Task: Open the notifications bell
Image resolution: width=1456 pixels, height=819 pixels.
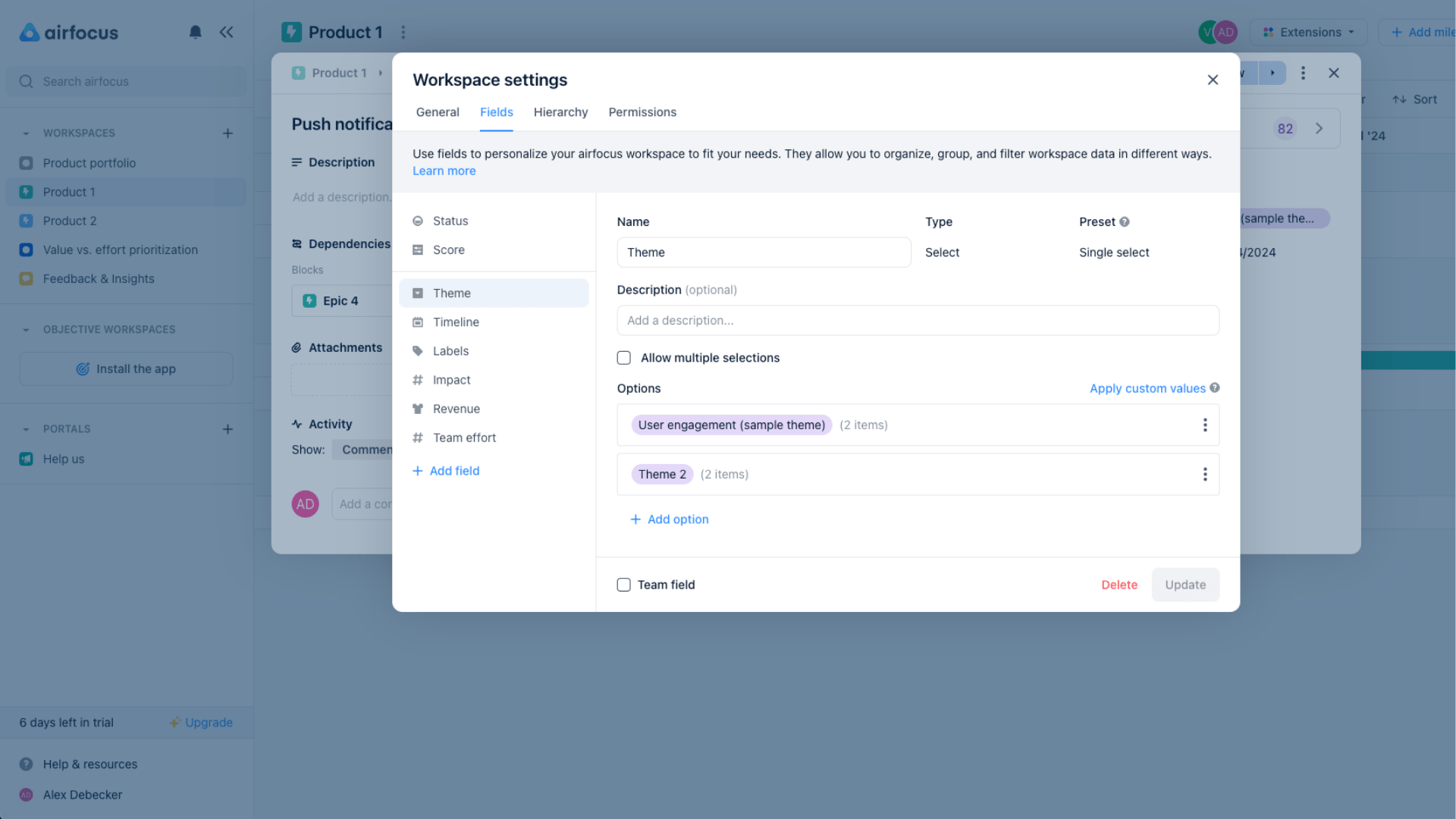Action: click(195, 32)
